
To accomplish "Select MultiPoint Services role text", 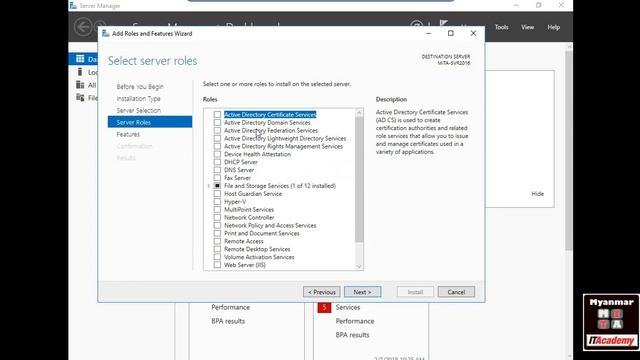I will 249,210.
